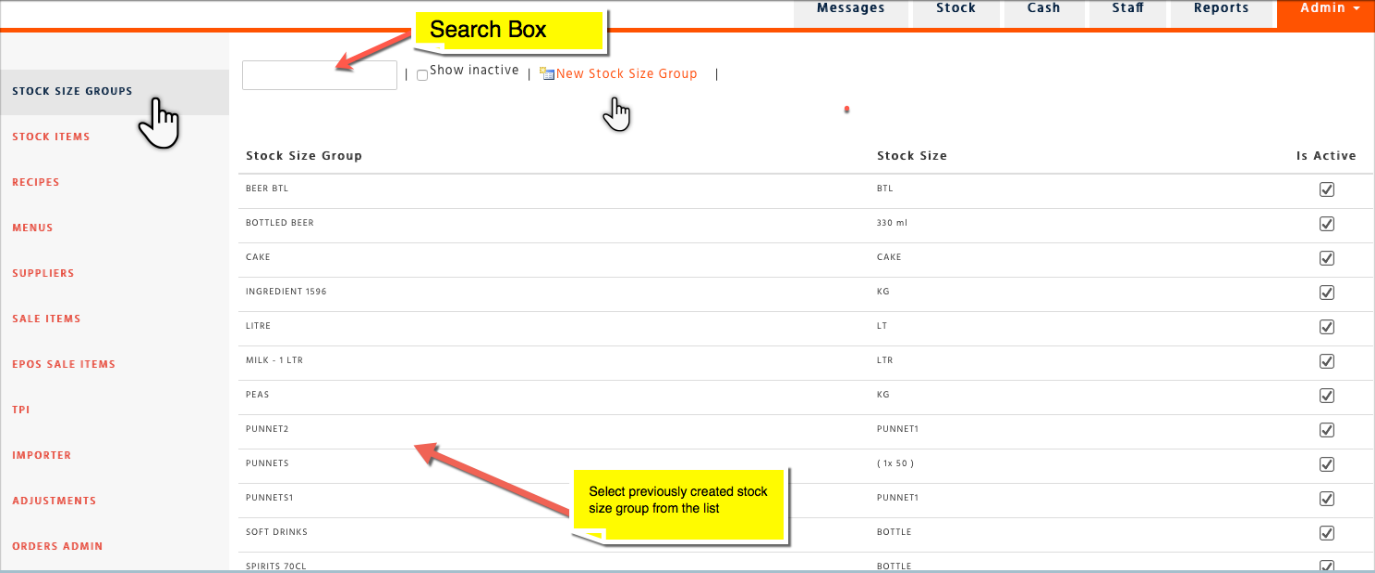Viewport: 1375px width, 573px height.
Task: Go to Importer in sidebar
Action: [42, 455]
